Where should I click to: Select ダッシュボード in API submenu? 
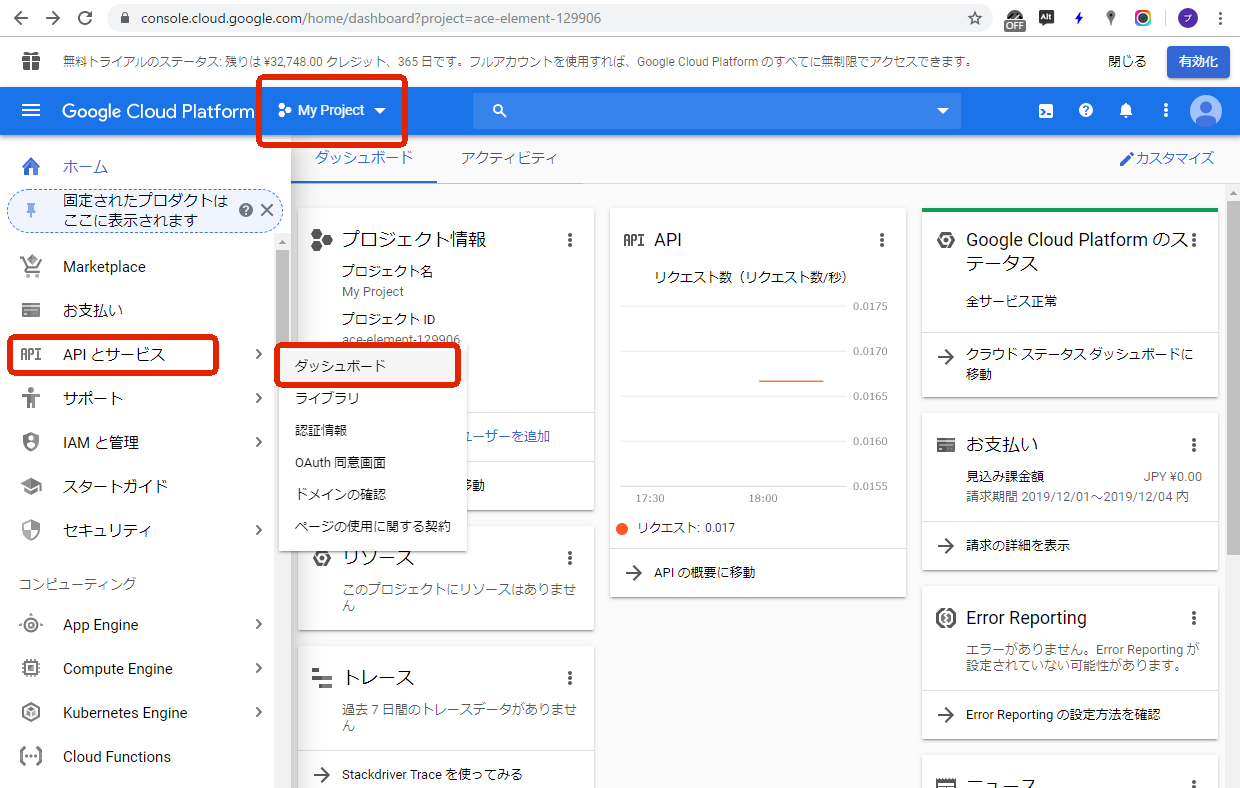pyautogui.click(x=340, y=366)
